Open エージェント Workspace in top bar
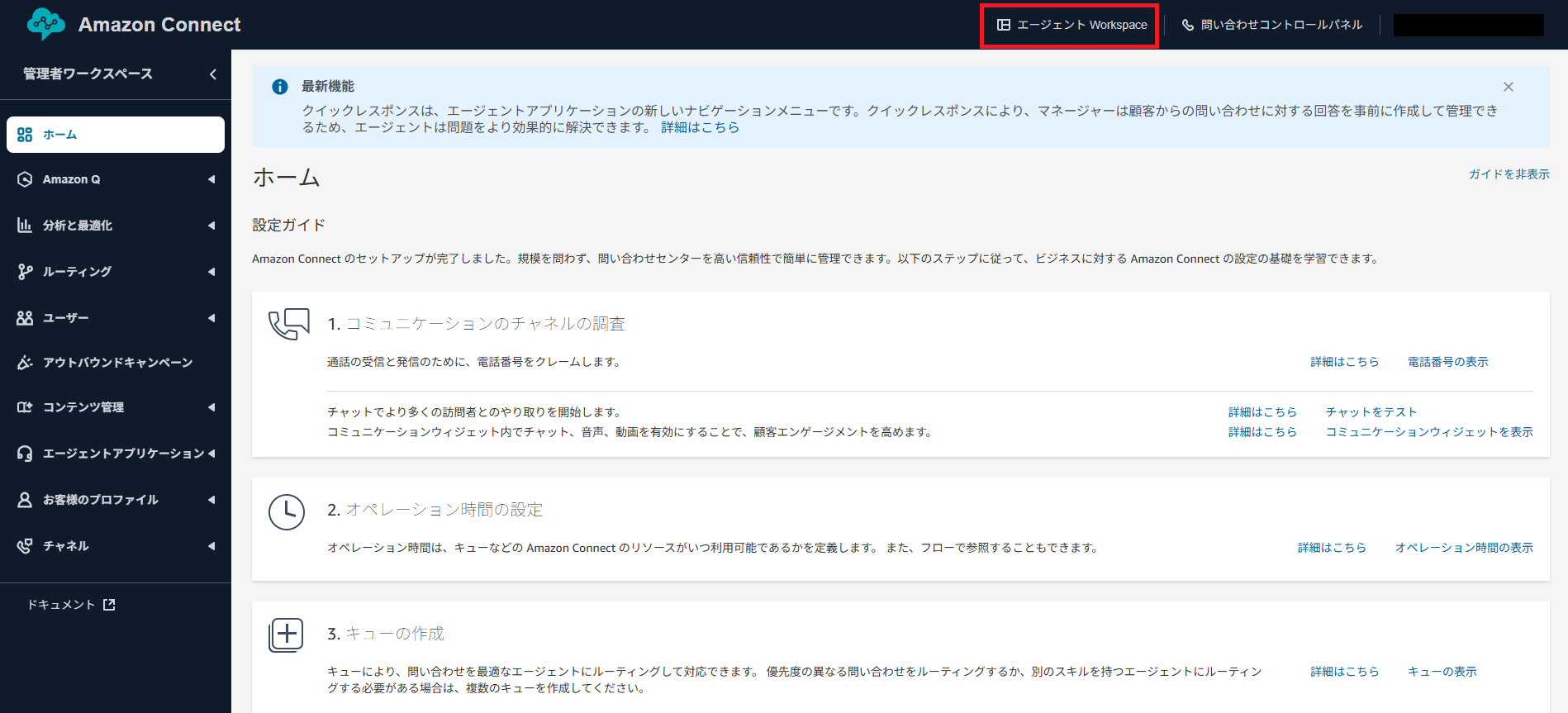Image resolution: width=1568 pixels, height=713 pixels. click(x=1071, y=26)
